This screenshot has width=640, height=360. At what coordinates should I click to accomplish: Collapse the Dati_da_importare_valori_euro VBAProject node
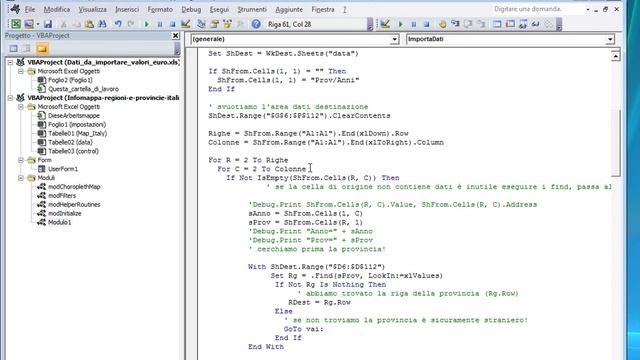(x=11, y=62)
